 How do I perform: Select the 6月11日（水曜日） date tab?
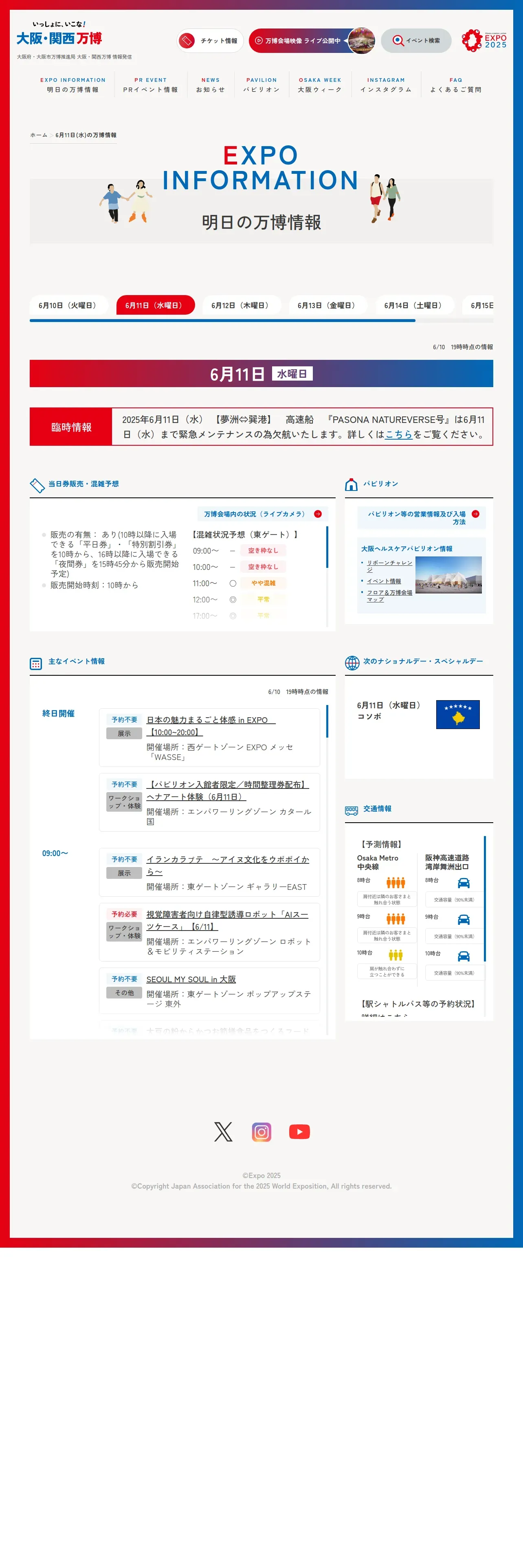pyautogui.click(x=155, y=305)
